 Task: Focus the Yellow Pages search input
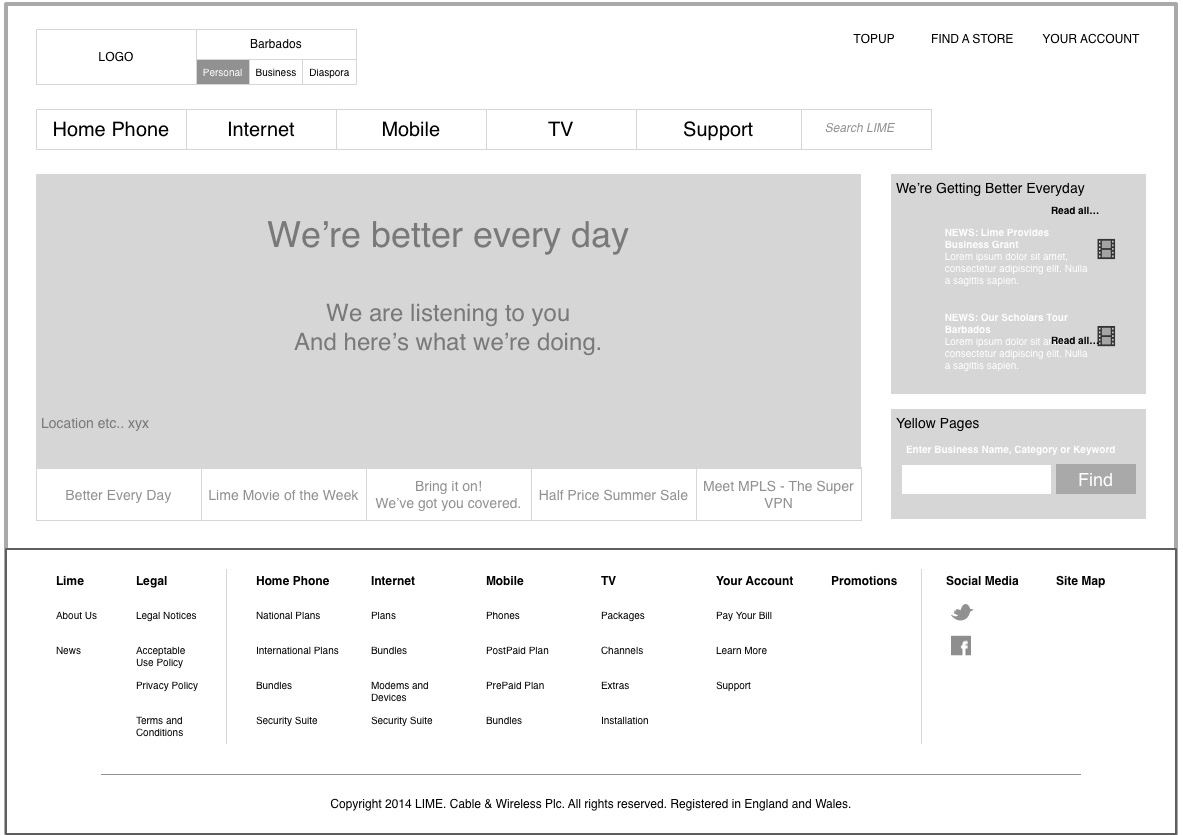976,480
